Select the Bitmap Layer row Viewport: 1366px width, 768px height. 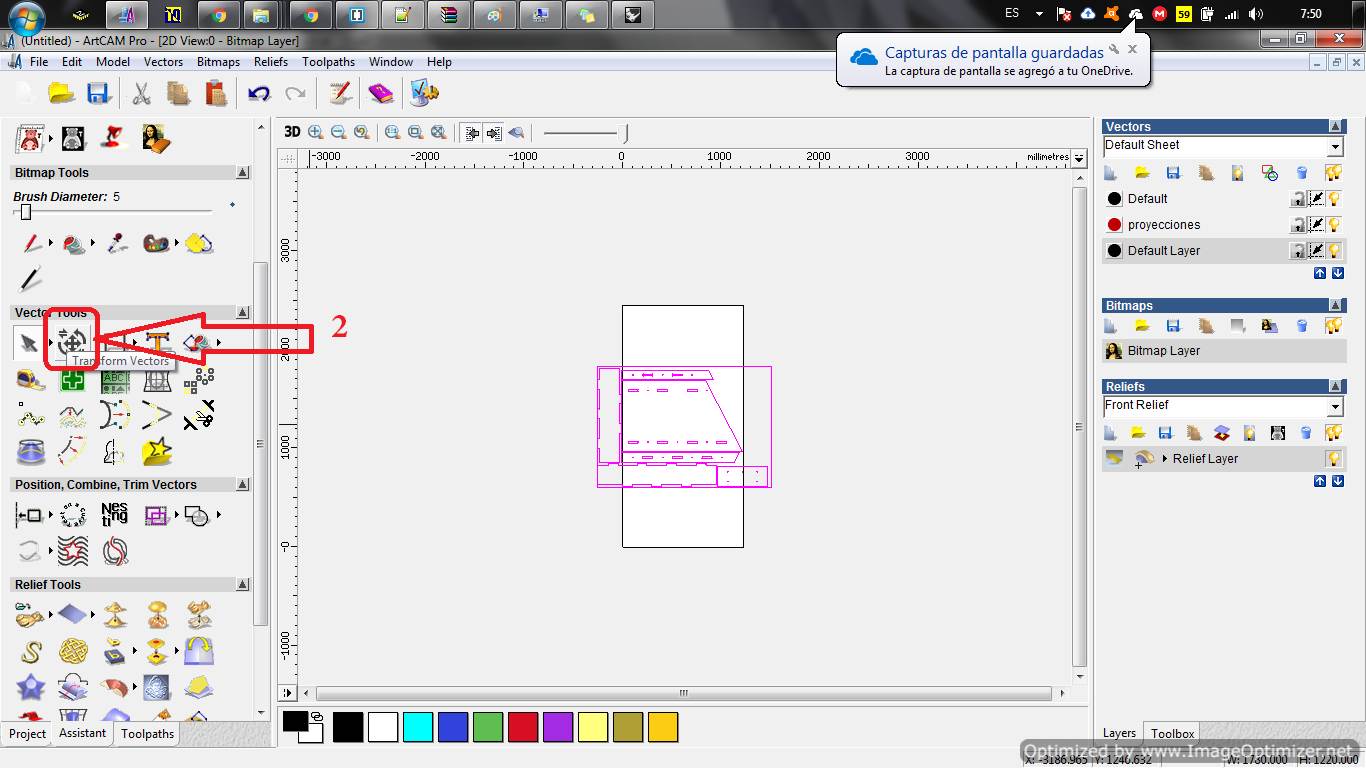pyautogui.click(x=1224, y=351)
